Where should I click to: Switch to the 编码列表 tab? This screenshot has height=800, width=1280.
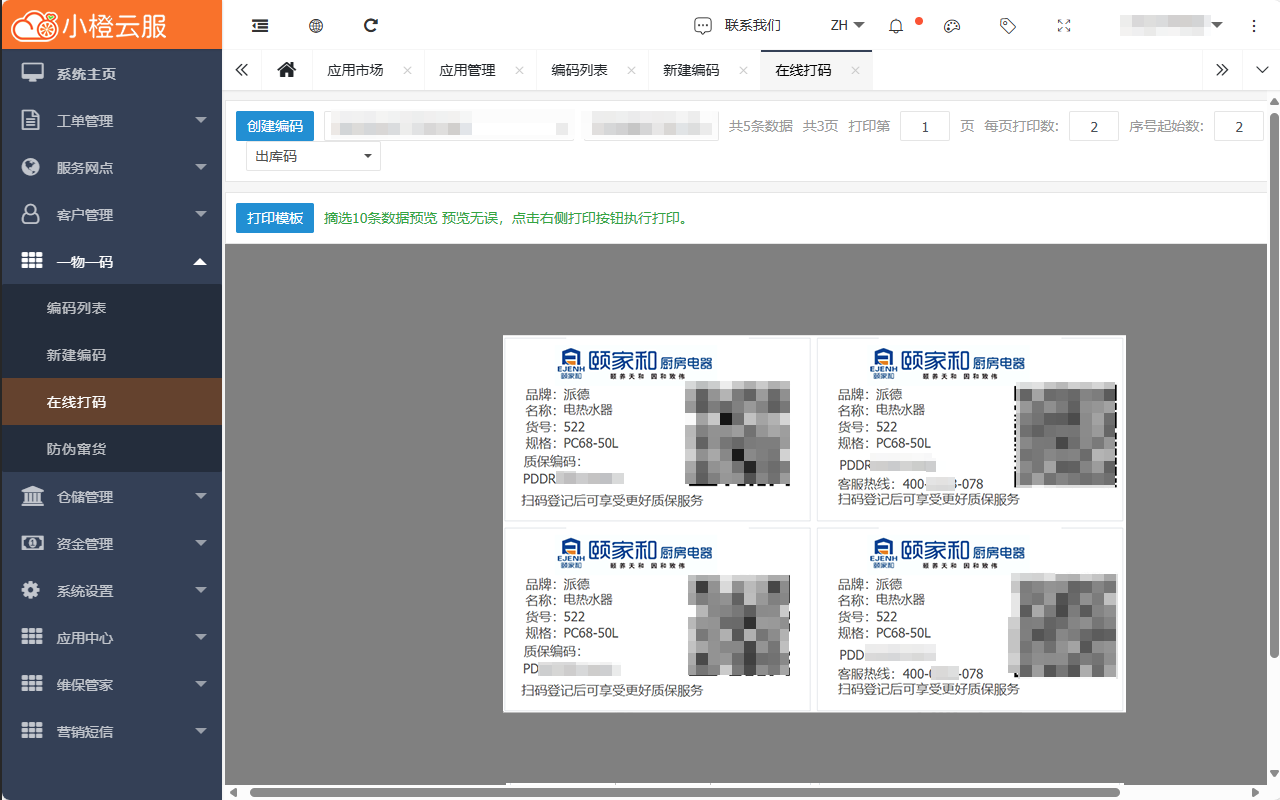click(x=579, y=70)
